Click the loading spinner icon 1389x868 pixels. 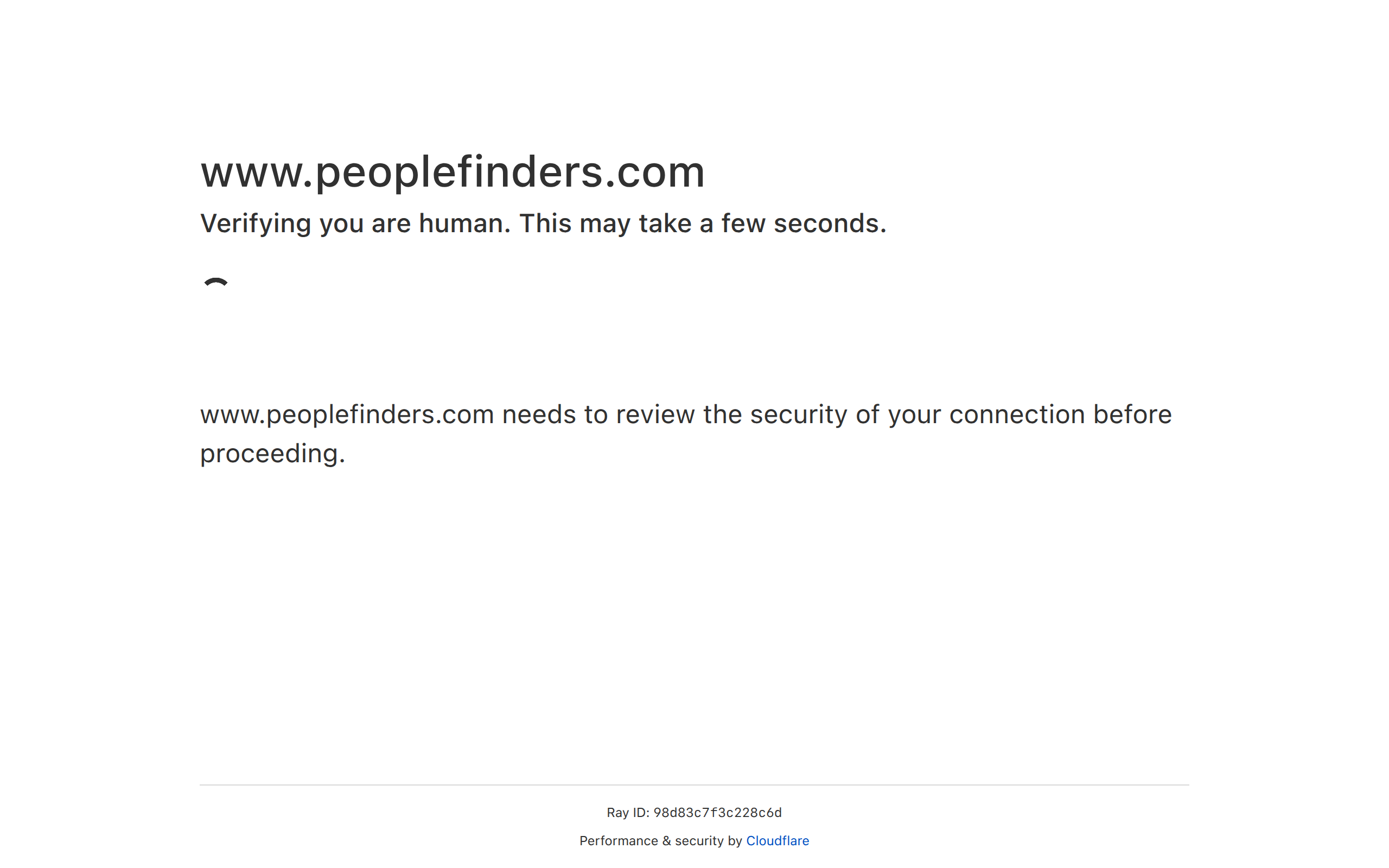coord(216,283)
